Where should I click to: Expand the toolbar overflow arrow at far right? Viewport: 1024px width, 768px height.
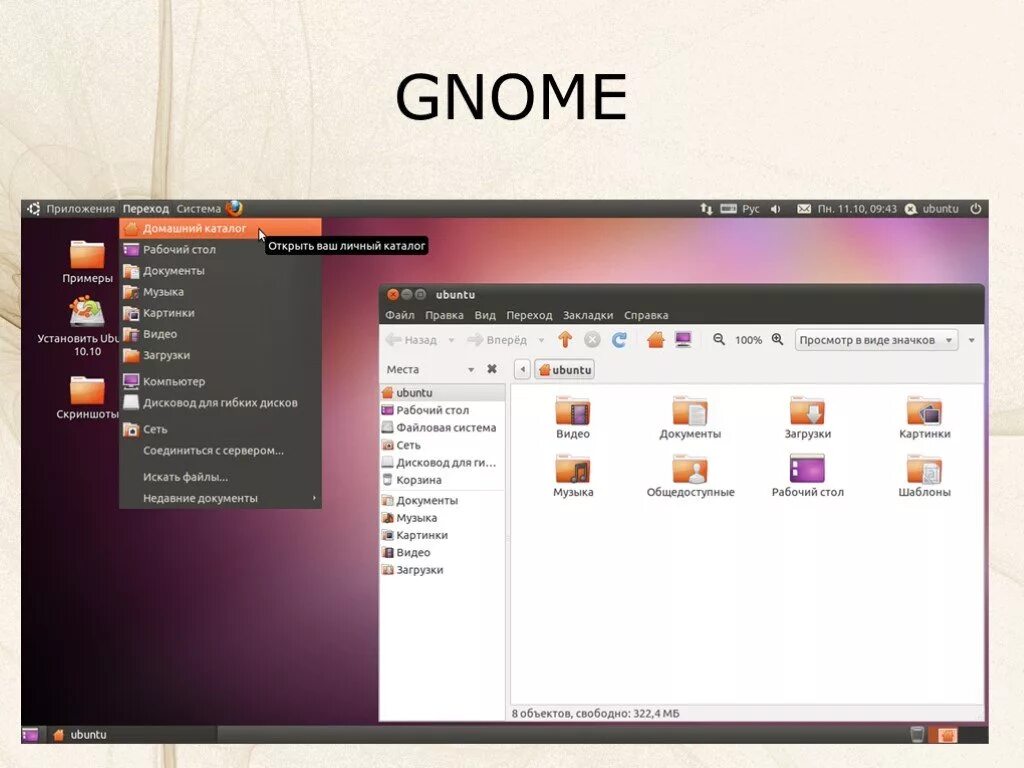click(972, 340)
